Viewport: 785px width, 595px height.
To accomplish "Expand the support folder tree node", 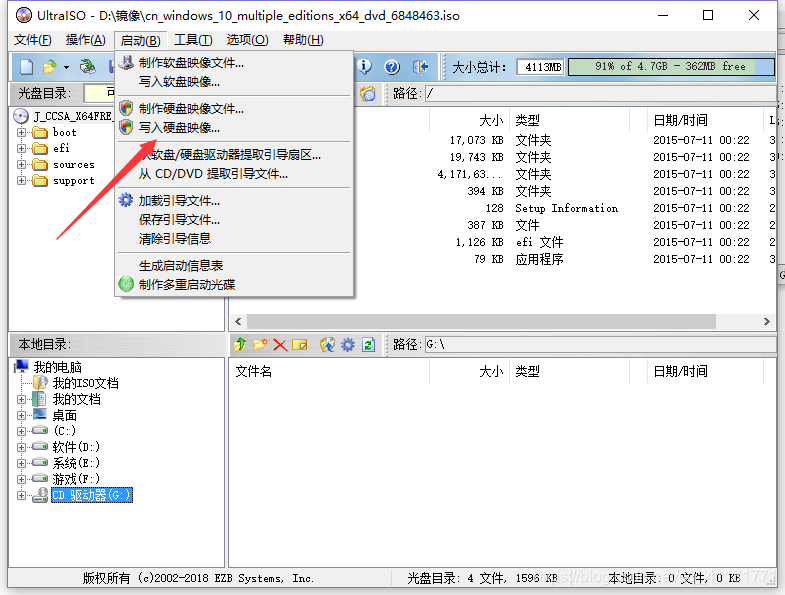I will coord(21,180).
